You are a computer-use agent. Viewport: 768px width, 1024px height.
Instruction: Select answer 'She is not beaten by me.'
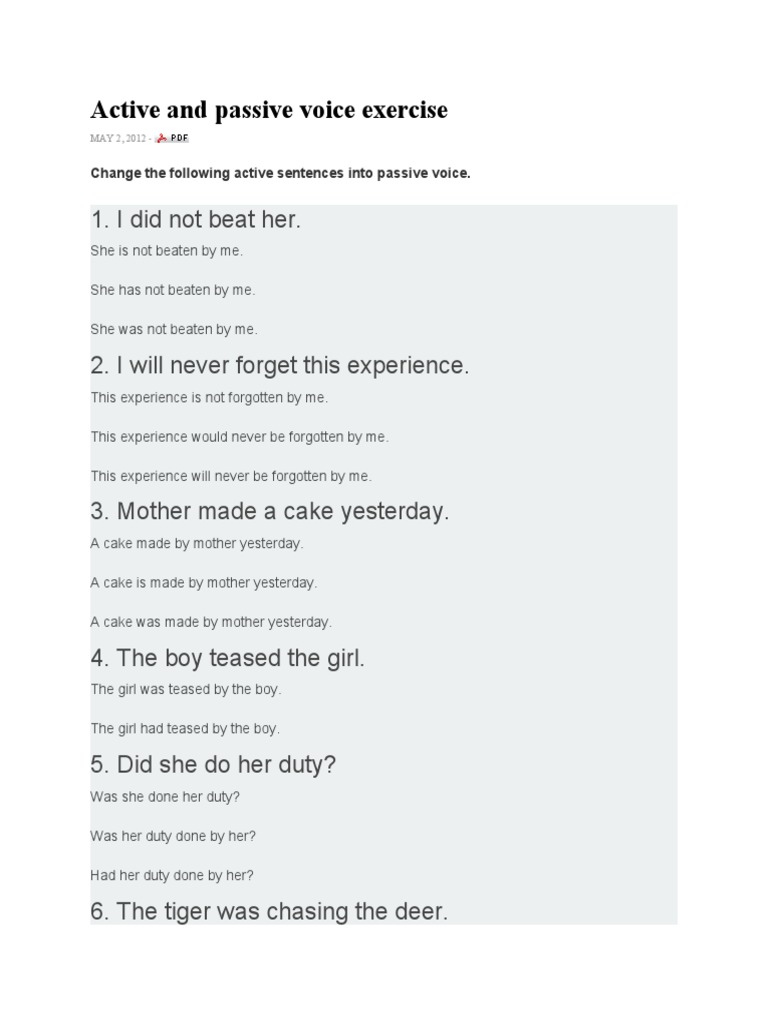point(167,251)
